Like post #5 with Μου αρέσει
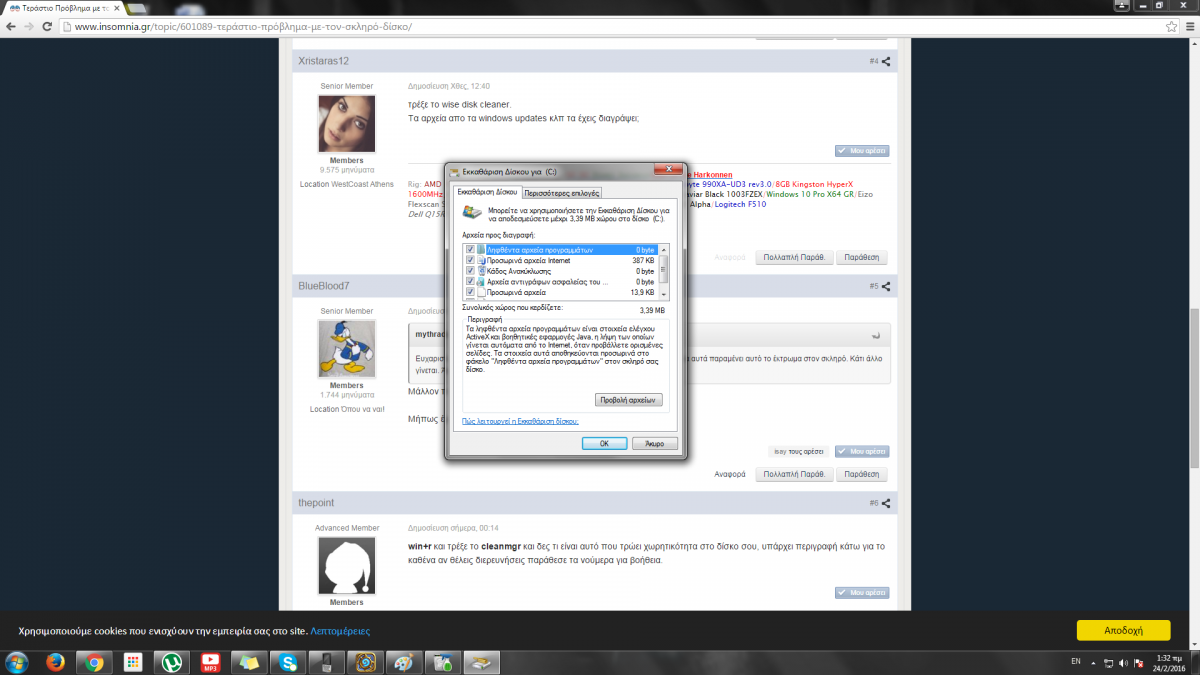This screenshot has height=675, width=1200. coord(861,451)
